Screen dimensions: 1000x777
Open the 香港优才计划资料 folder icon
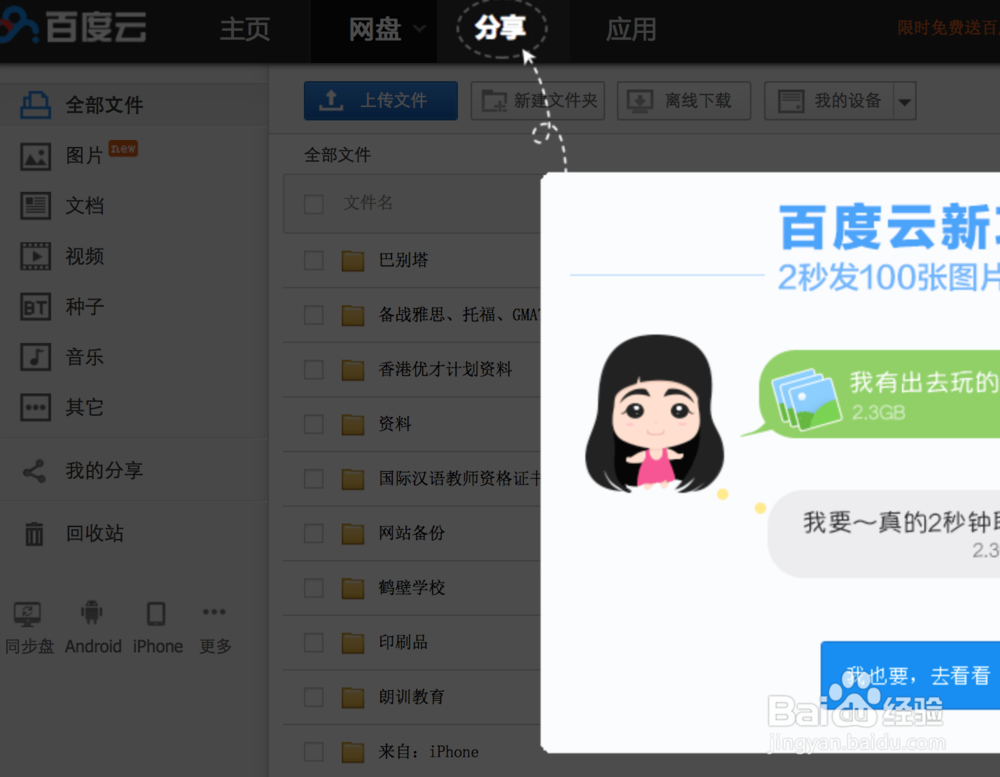click(353, 370)
